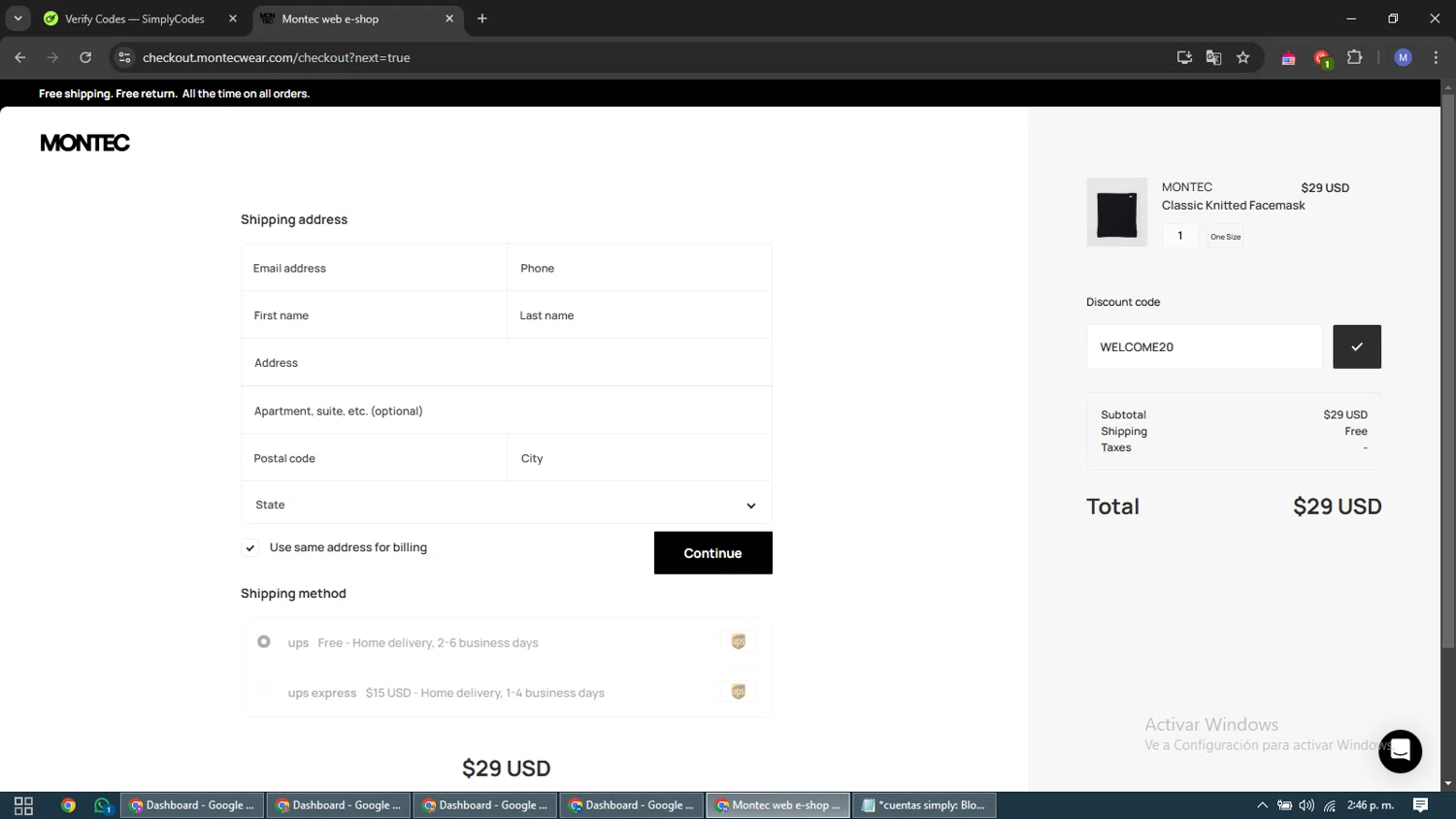Open Windows Start menu
Image resolution: width=1456 pixels, height=819 pixels.
[23, 805]
